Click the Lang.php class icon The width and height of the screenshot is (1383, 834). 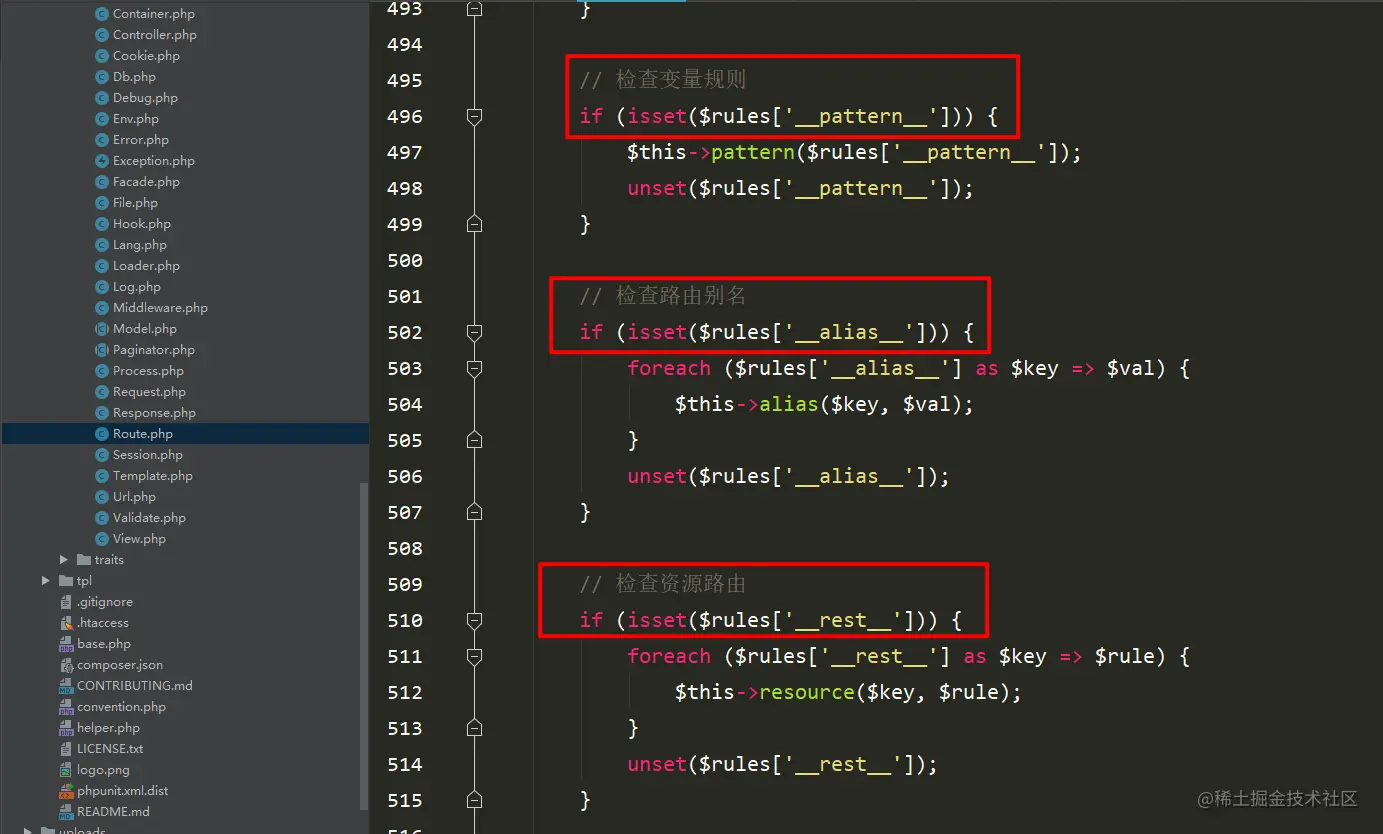coord(102,245)
